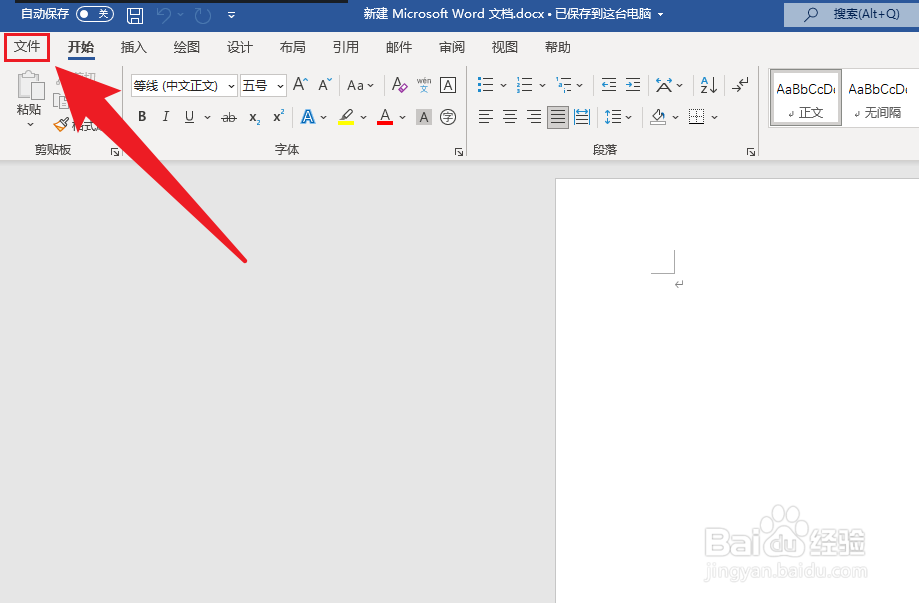Turn on 自动保存 switch
Image resolution: width=919 pixels, height=603 pixels.
95,13
